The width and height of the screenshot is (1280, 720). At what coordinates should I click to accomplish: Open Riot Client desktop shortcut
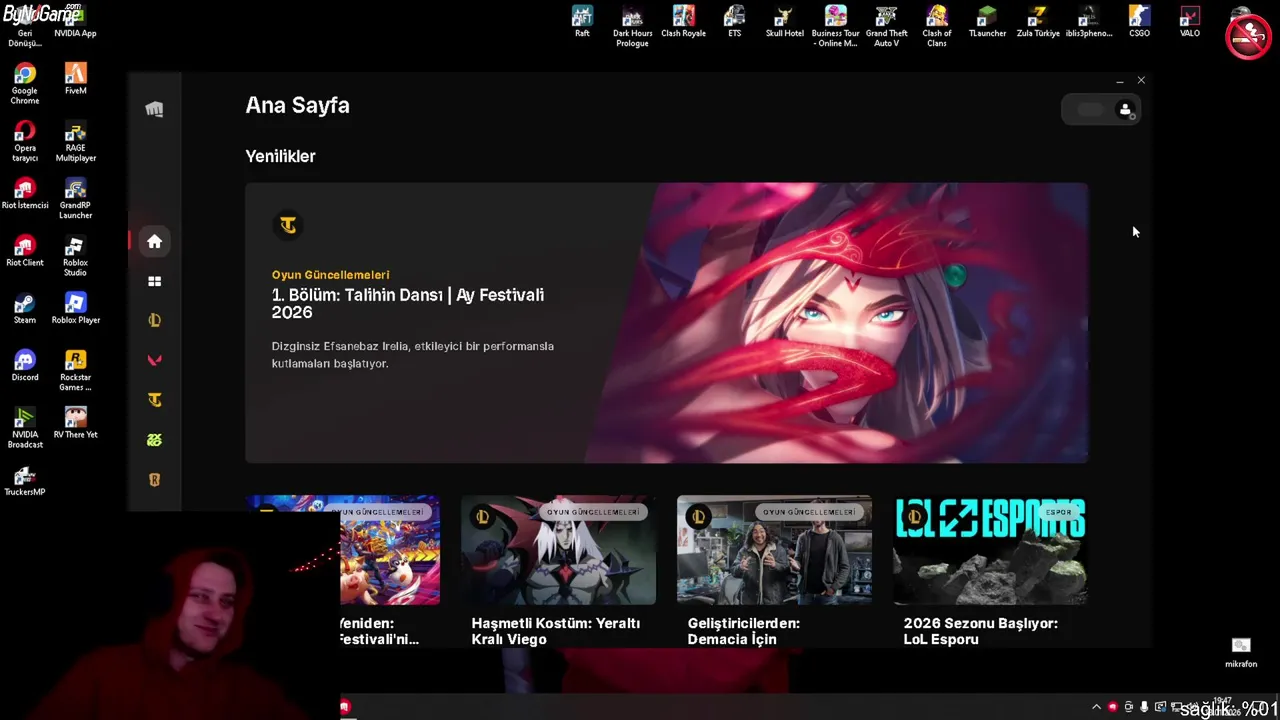[25, 250]
